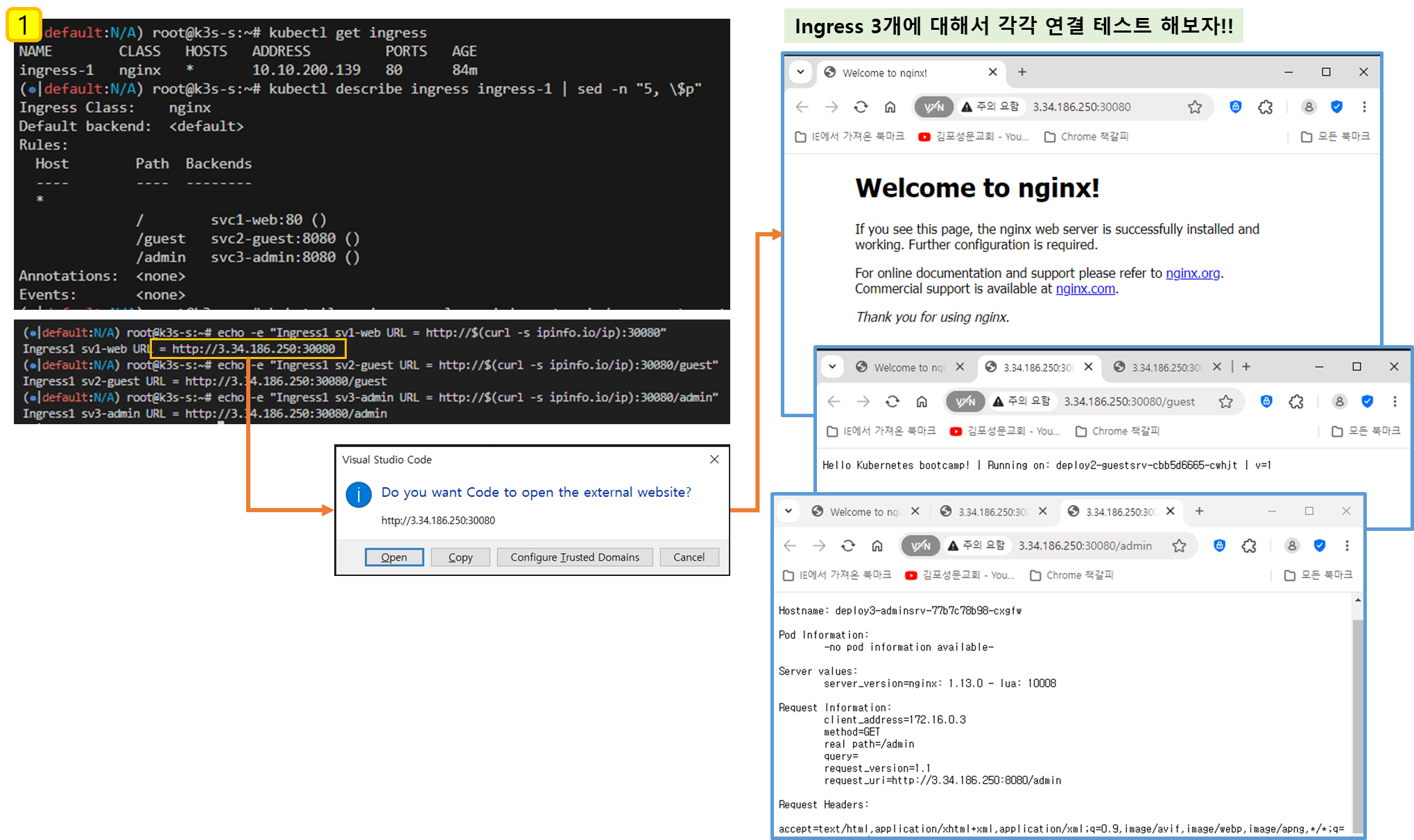Open the Chrome 책갈피 bookmark folder in top browser
Image resolution: width=1414 pixels, height=840 pixels.
pyautogui.click(x=1087, y=137)
